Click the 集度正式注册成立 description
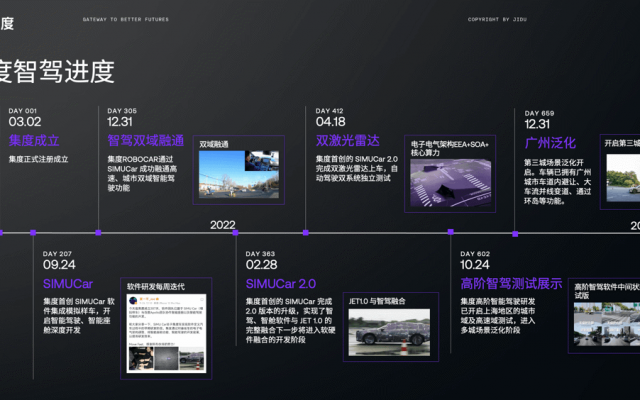640x400 pixels. point(38,159)
